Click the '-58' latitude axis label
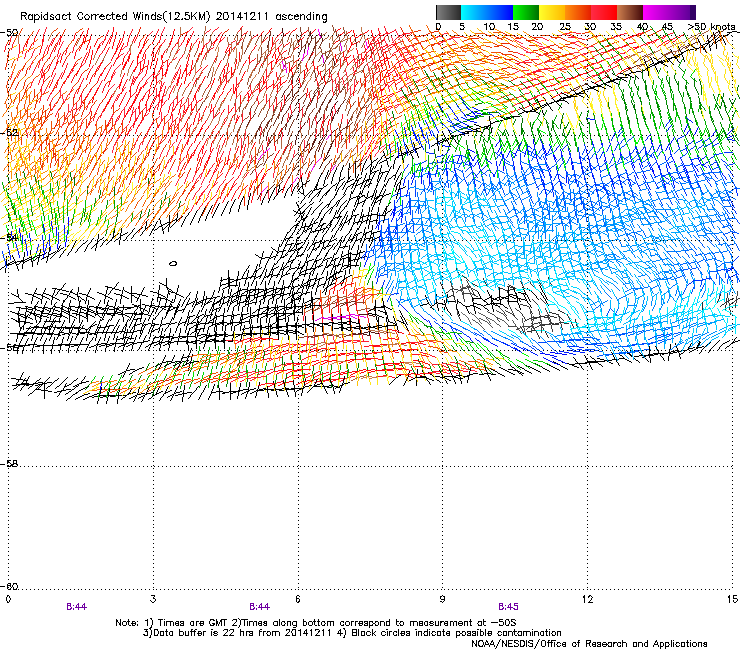 click(x=9, y=464)
